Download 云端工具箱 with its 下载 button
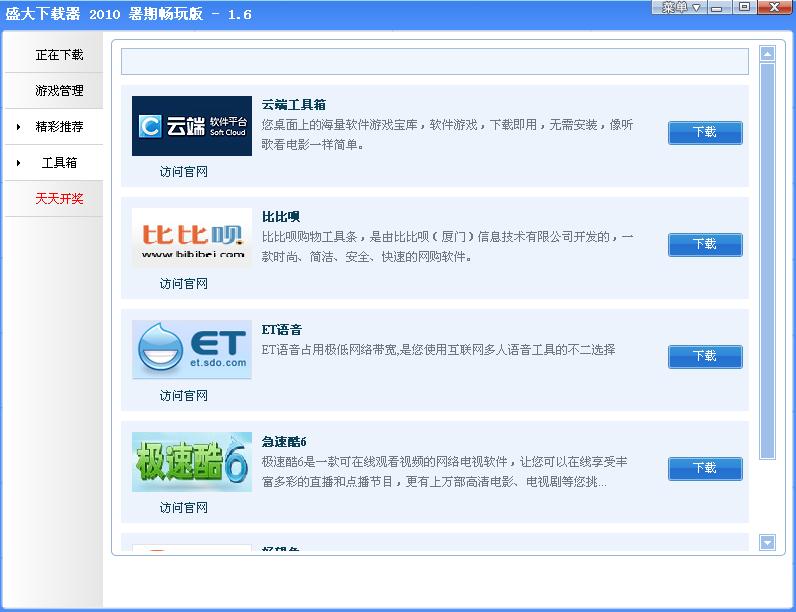 point(705,132)
